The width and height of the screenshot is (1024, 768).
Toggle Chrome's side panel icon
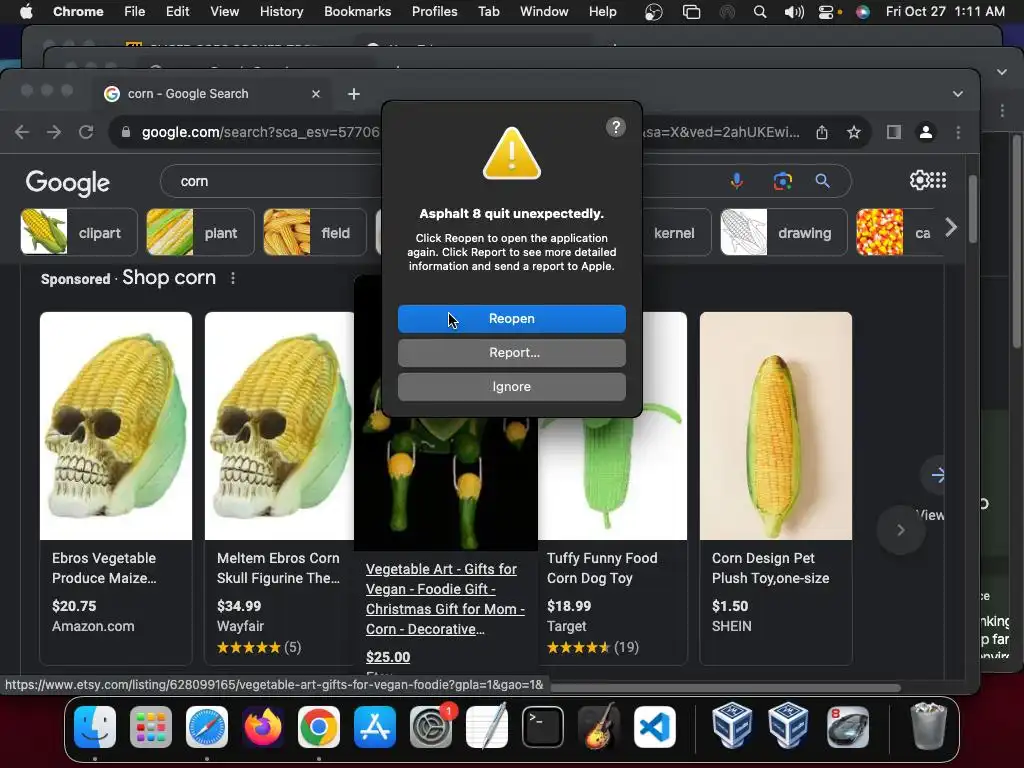[893, 133]
